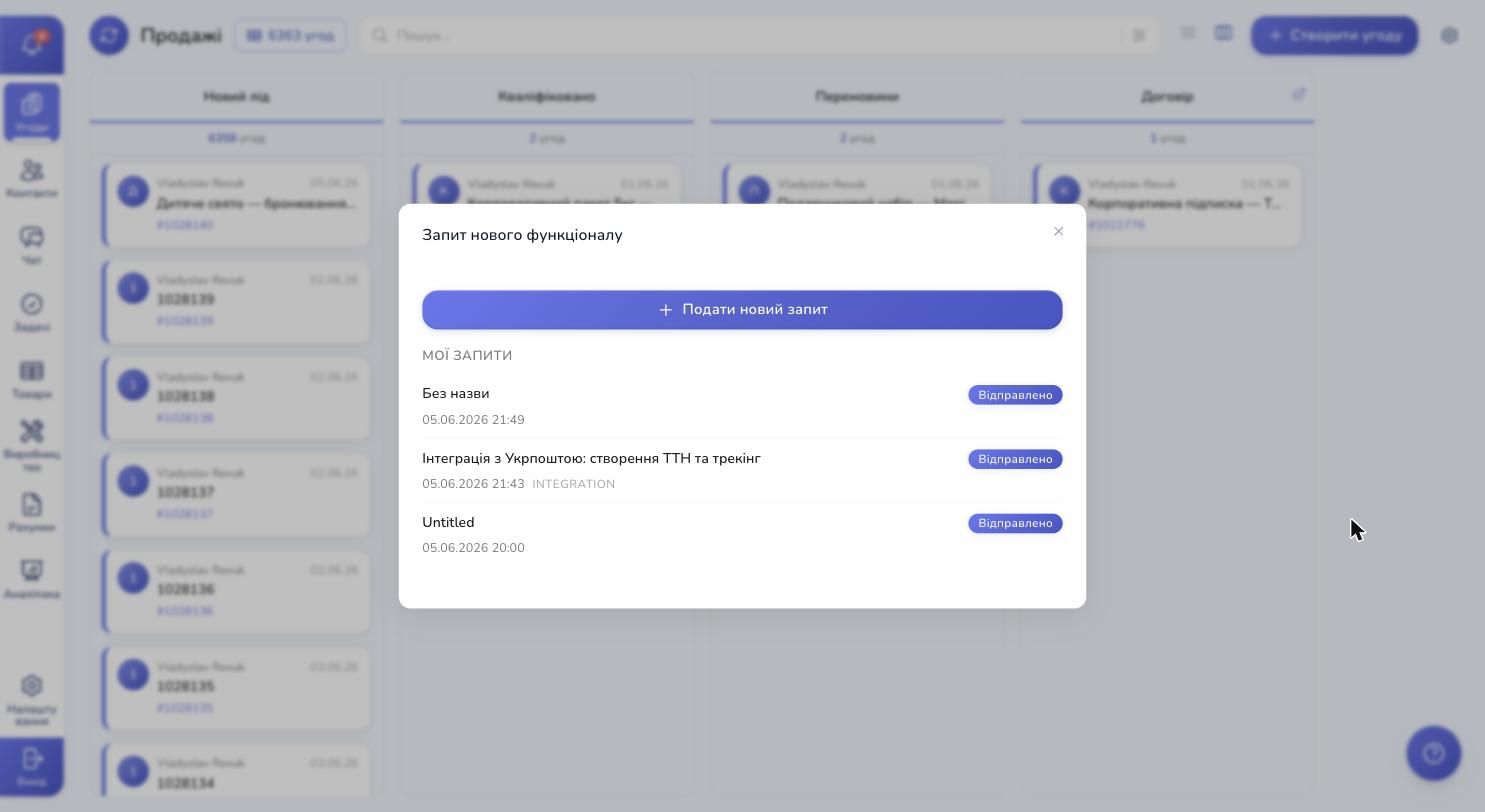The image size is (1485, 812).
Task: Click avatar on deal card 1028138
Action: point(133,385)
